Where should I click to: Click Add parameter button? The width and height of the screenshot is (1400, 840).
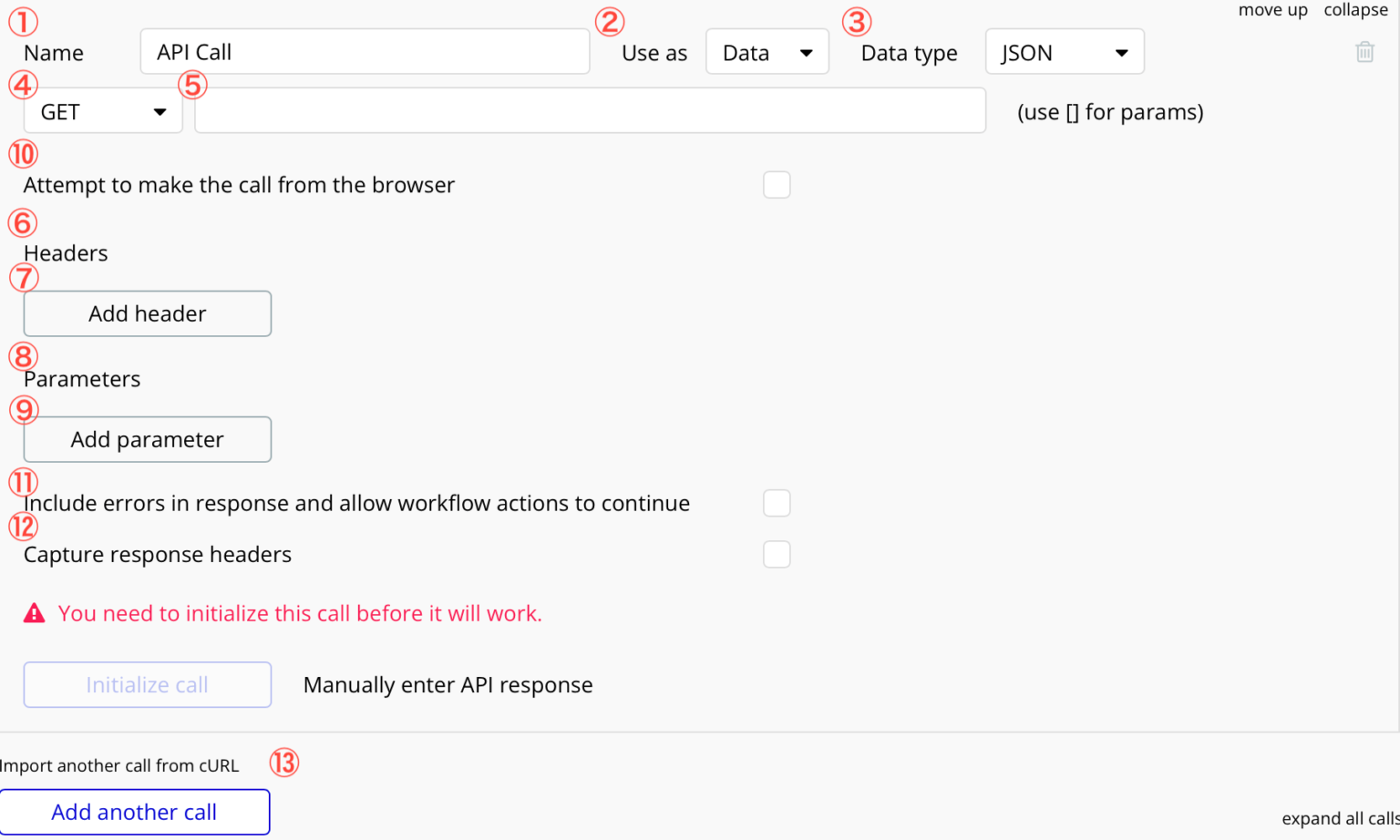(x=147, y=439)
